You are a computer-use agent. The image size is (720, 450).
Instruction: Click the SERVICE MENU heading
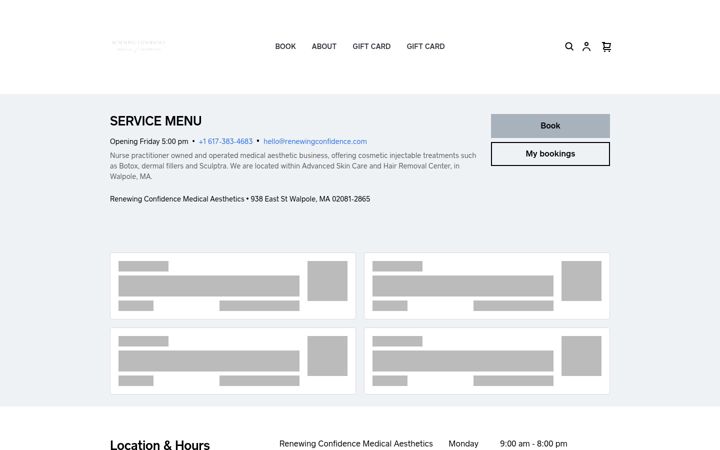[156, 121]
